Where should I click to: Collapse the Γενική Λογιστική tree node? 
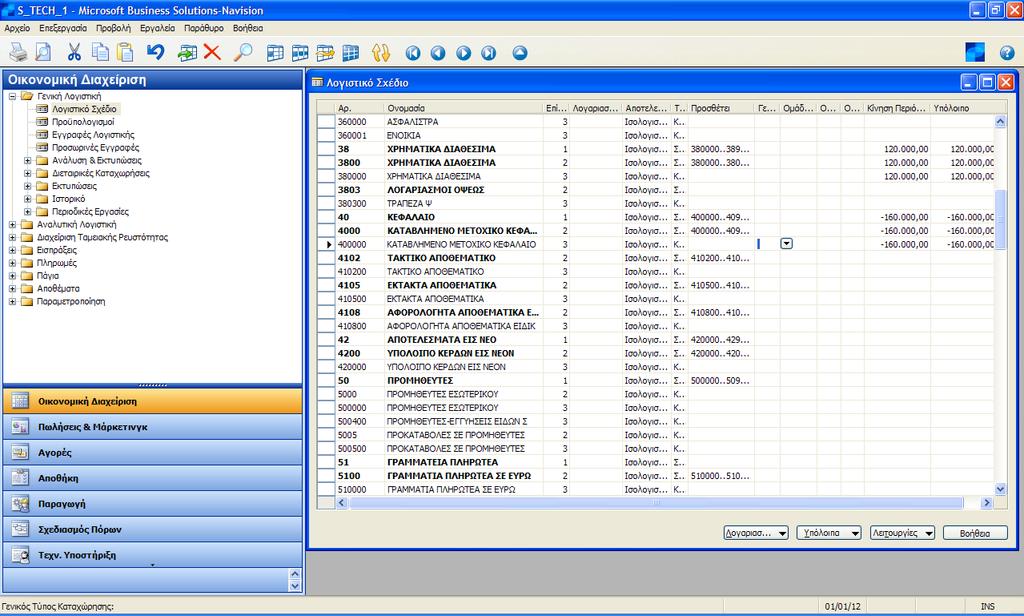(x=12, y=96)
